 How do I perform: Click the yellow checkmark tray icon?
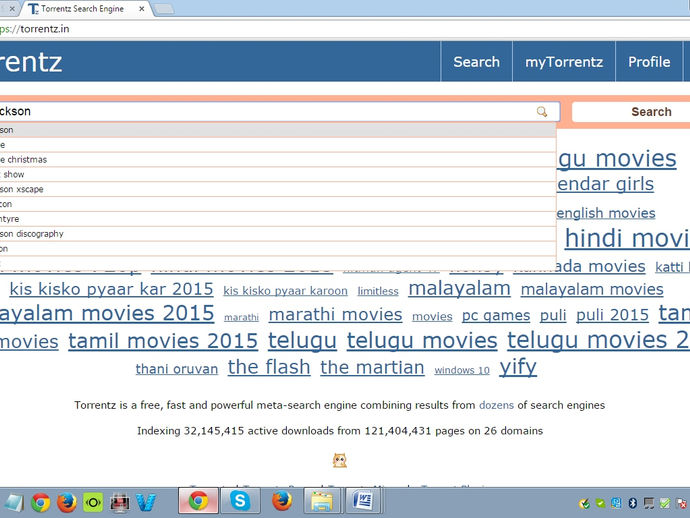[x=584, y=503]
